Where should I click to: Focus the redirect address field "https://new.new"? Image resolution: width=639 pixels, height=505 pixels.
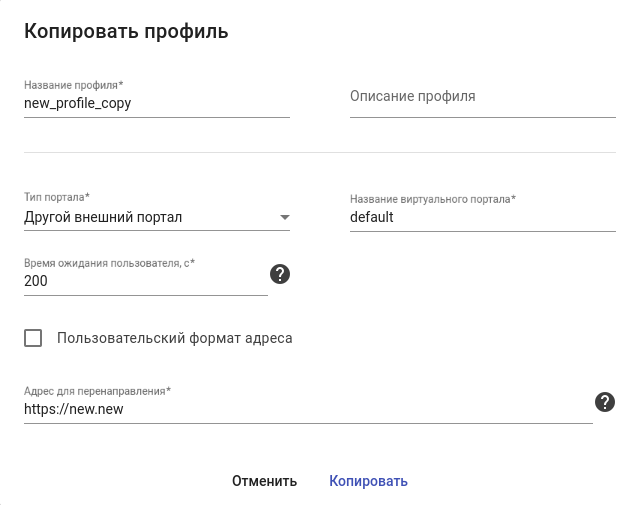pos(307,409)
